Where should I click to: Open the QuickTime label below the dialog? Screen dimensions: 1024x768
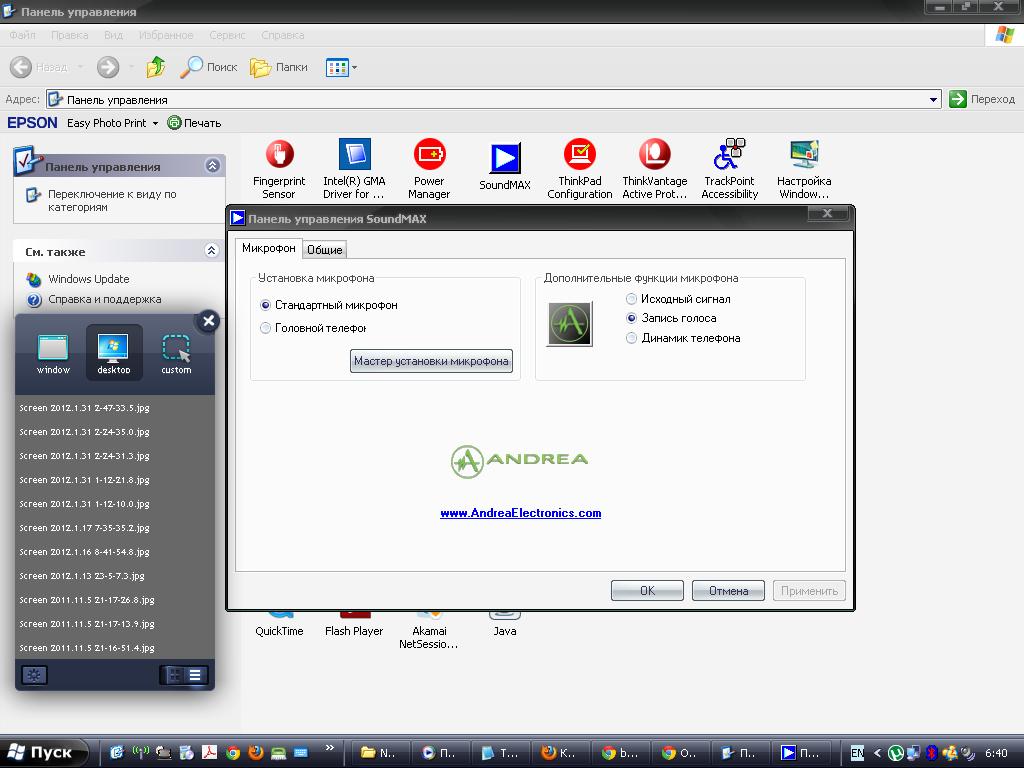(x=280, y=631)
